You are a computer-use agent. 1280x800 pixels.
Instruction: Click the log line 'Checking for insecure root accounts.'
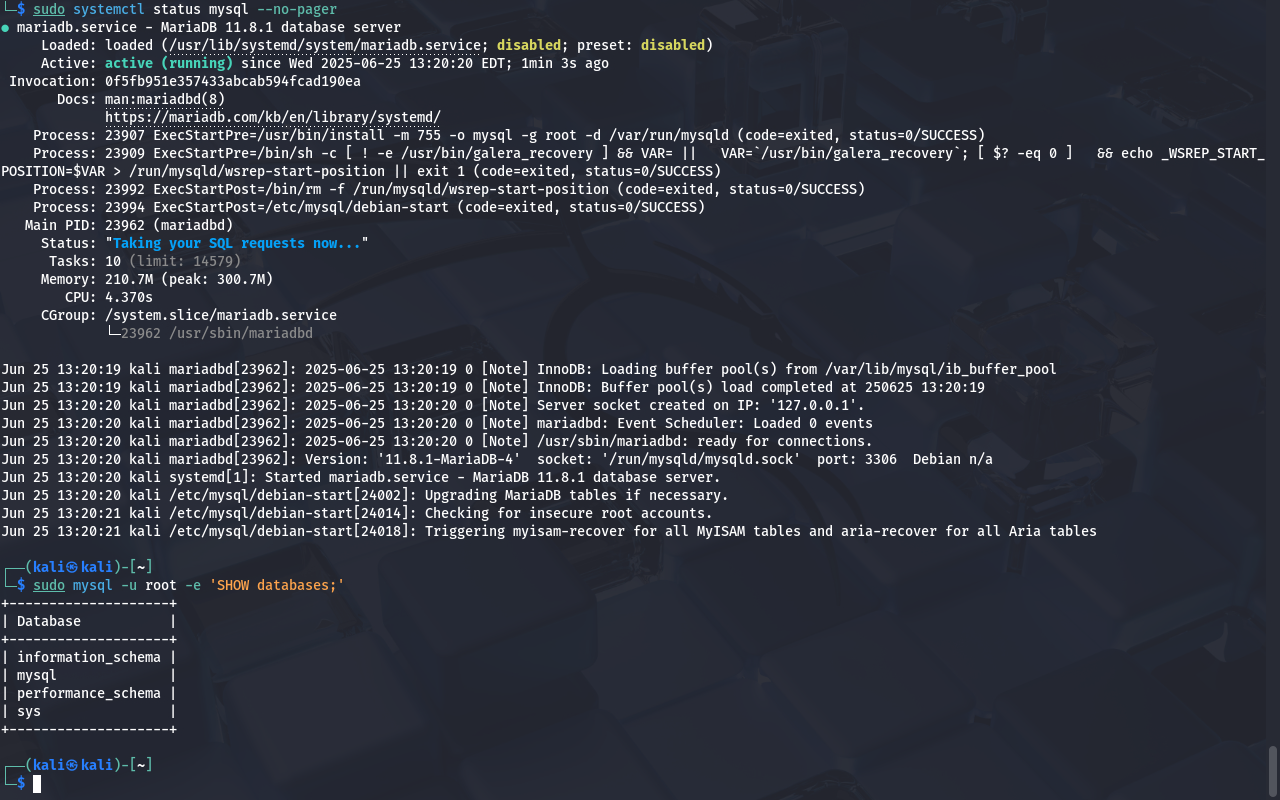point(357,513)
